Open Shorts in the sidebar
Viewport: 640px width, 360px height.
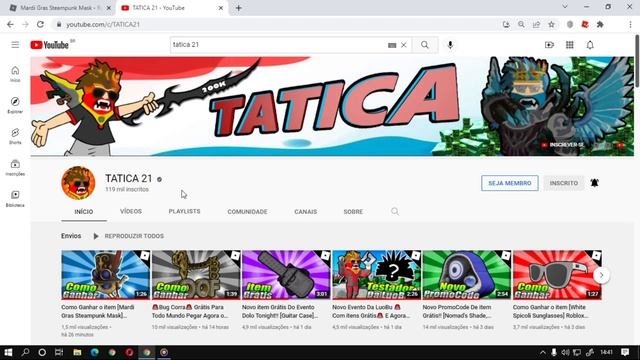[x=15, y=136]
